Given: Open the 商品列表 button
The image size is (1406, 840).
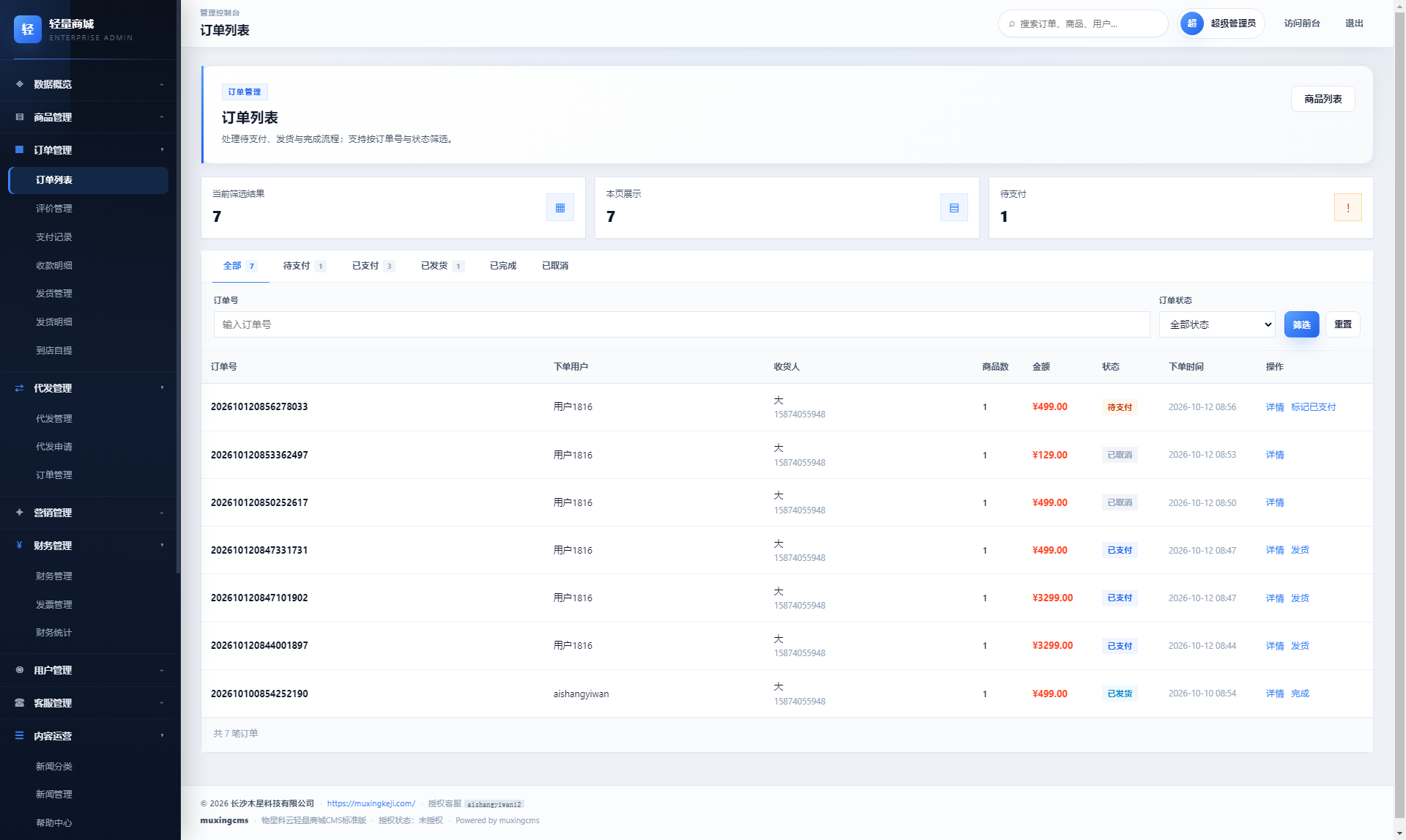Looking at the screenshot, I should click(x=1323, y=99).
